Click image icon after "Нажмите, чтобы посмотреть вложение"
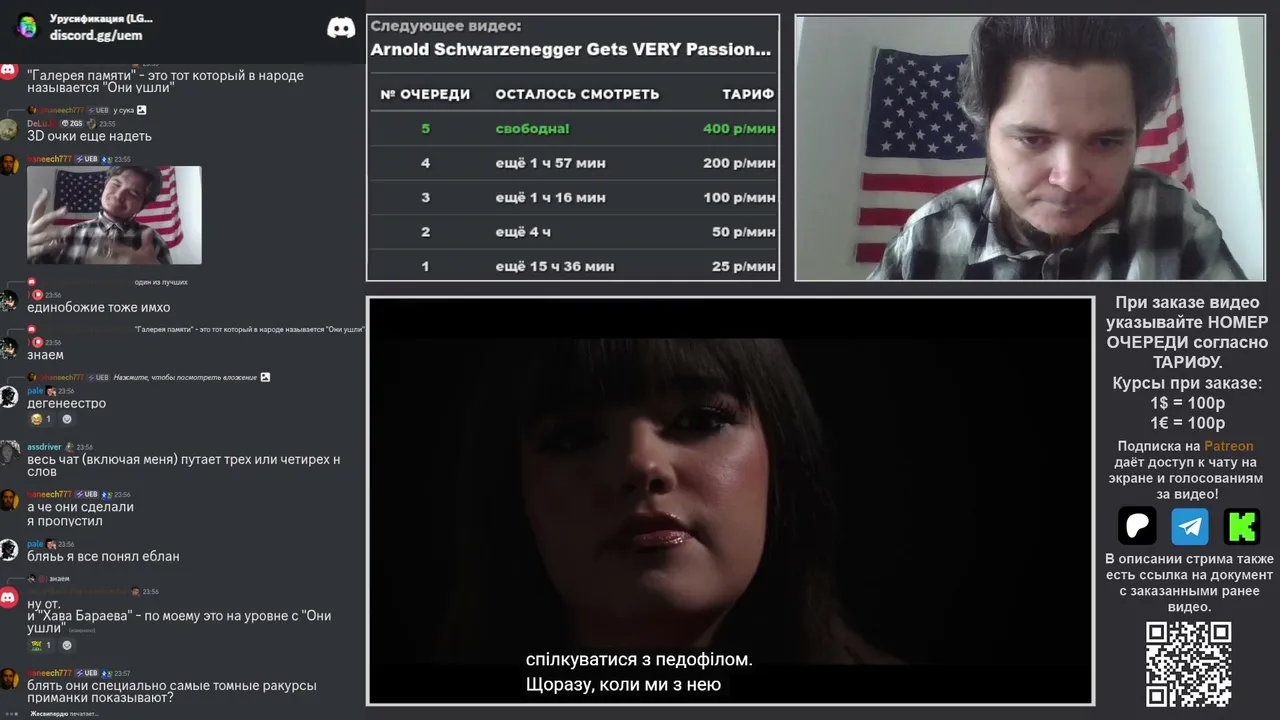 [x=265, y=377]
